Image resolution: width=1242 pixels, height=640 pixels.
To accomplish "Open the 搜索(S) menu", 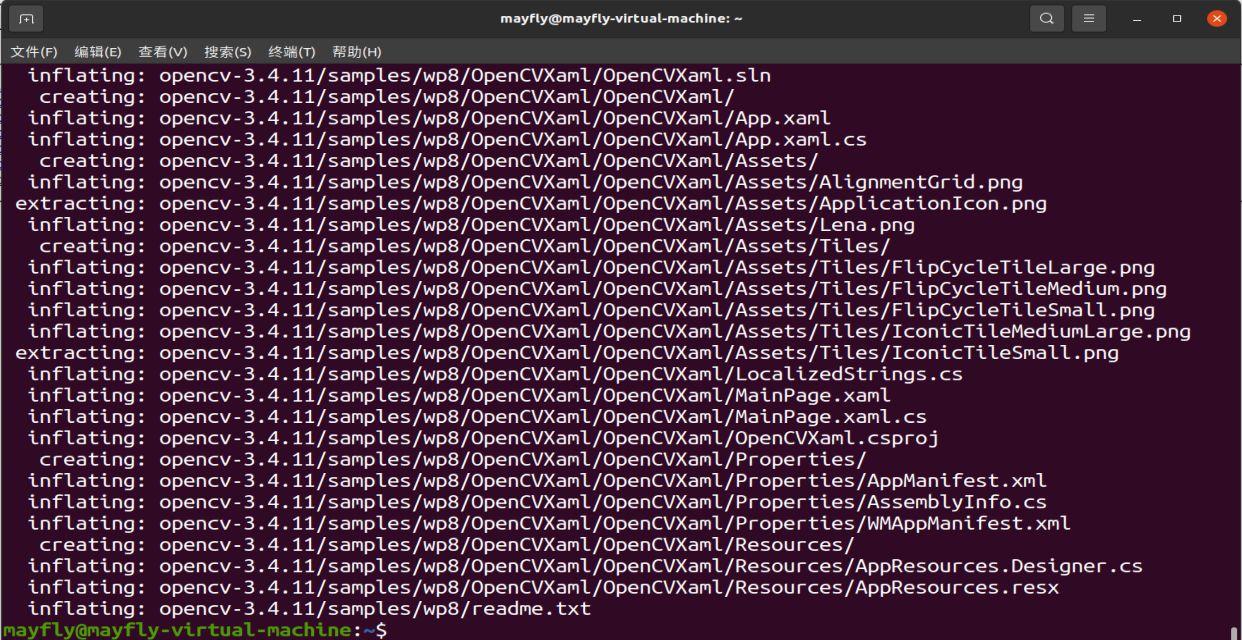I will click(x=226, y=51).
